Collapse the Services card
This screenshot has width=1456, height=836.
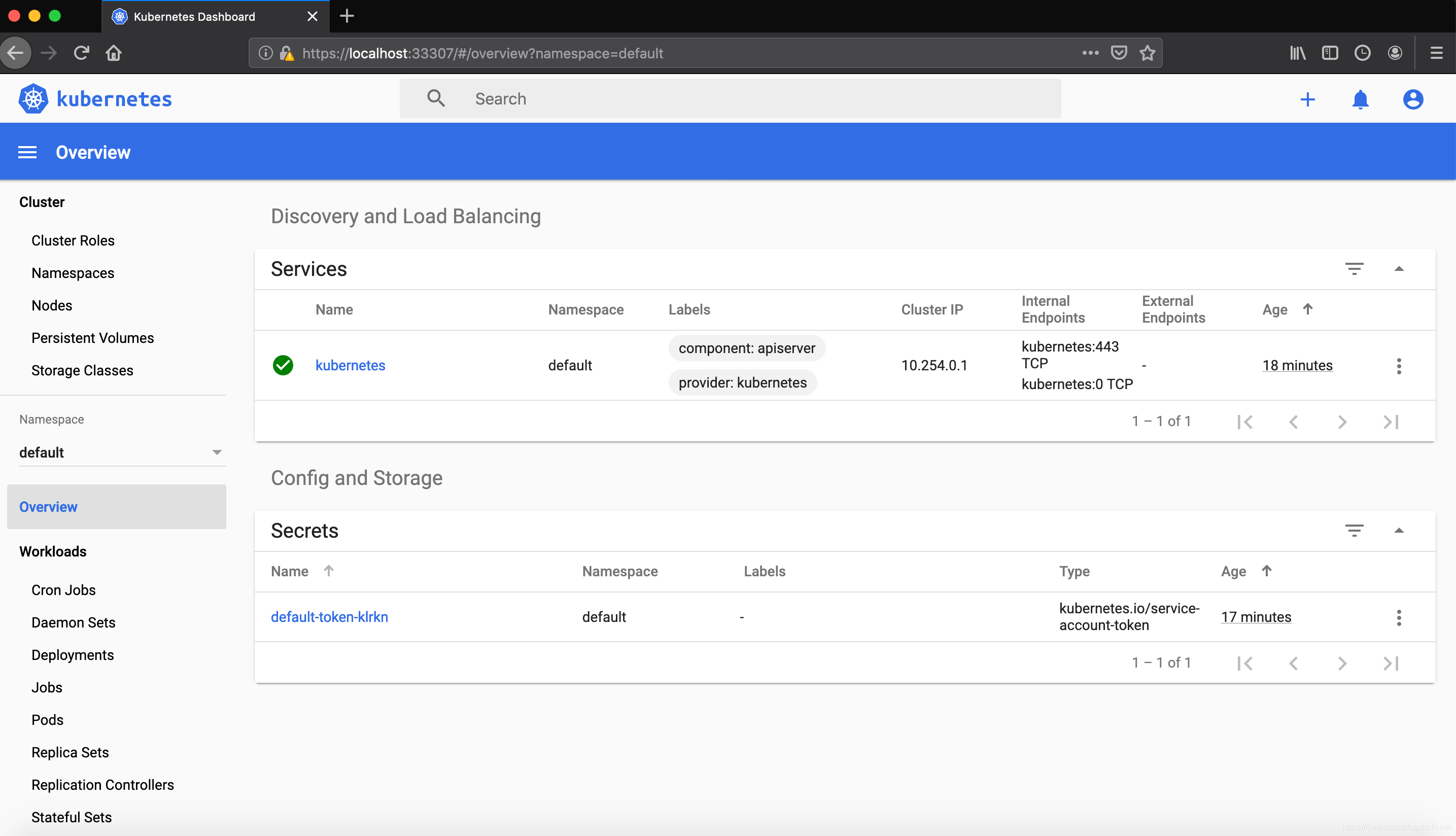point(1399,269)
